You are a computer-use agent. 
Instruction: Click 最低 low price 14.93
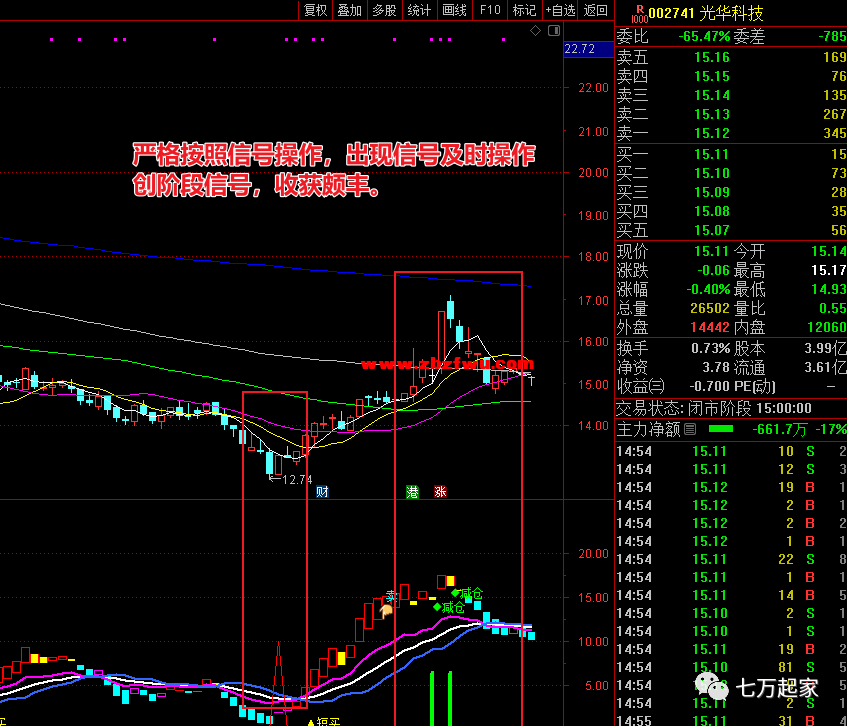829,290
